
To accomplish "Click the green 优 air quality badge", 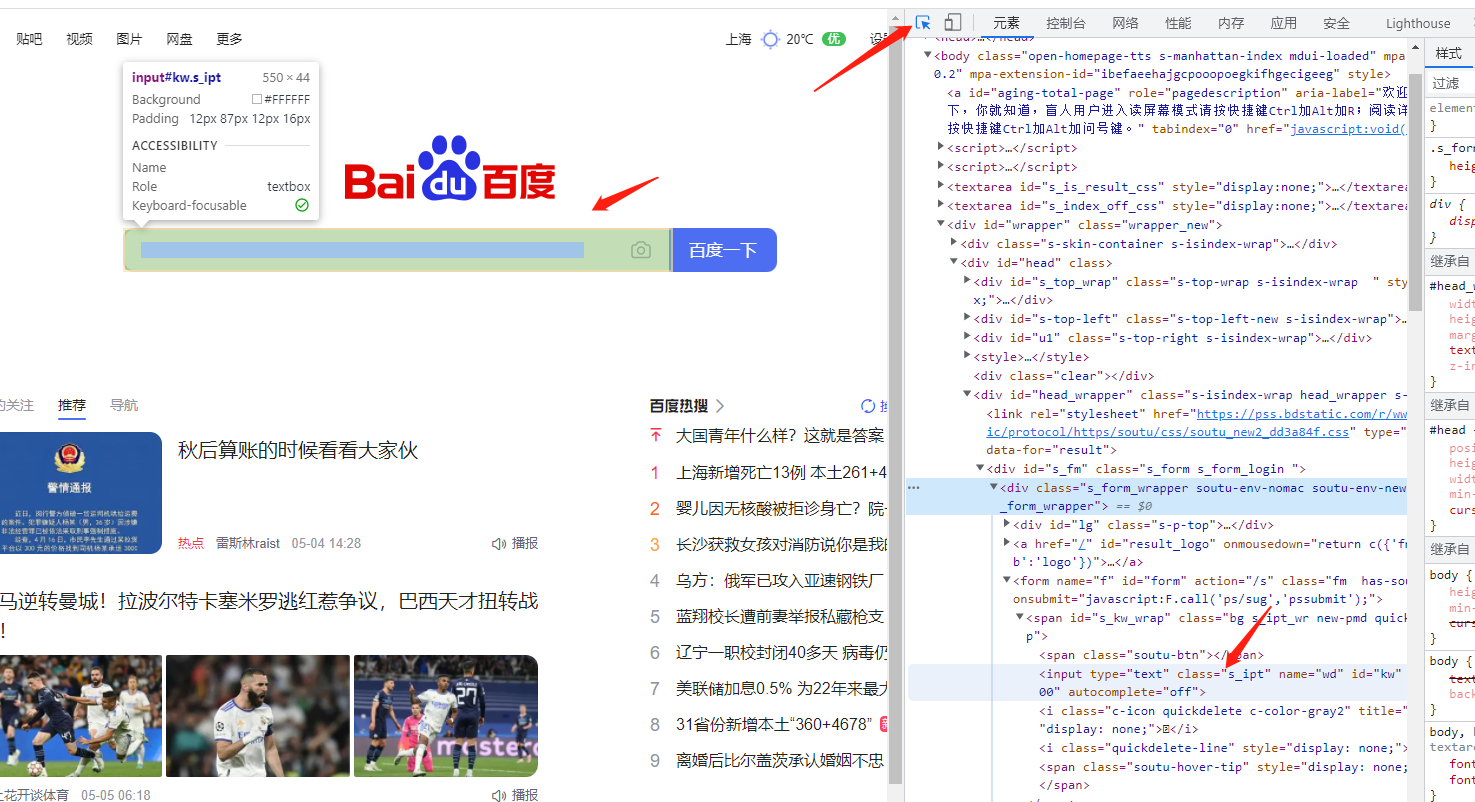I will pos(833,39).
